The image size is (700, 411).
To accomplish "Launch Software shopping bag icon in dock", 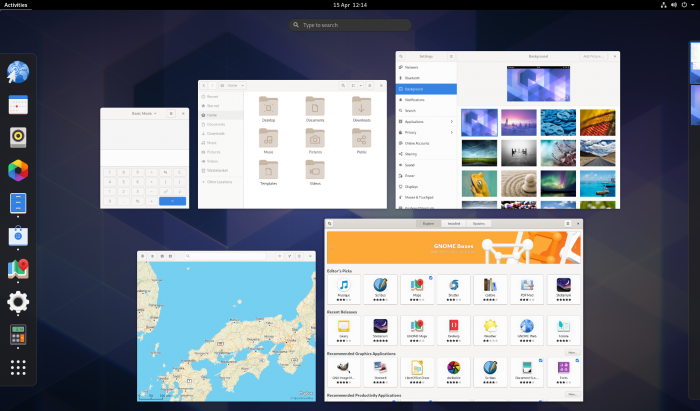I will (x=18, y=236).
